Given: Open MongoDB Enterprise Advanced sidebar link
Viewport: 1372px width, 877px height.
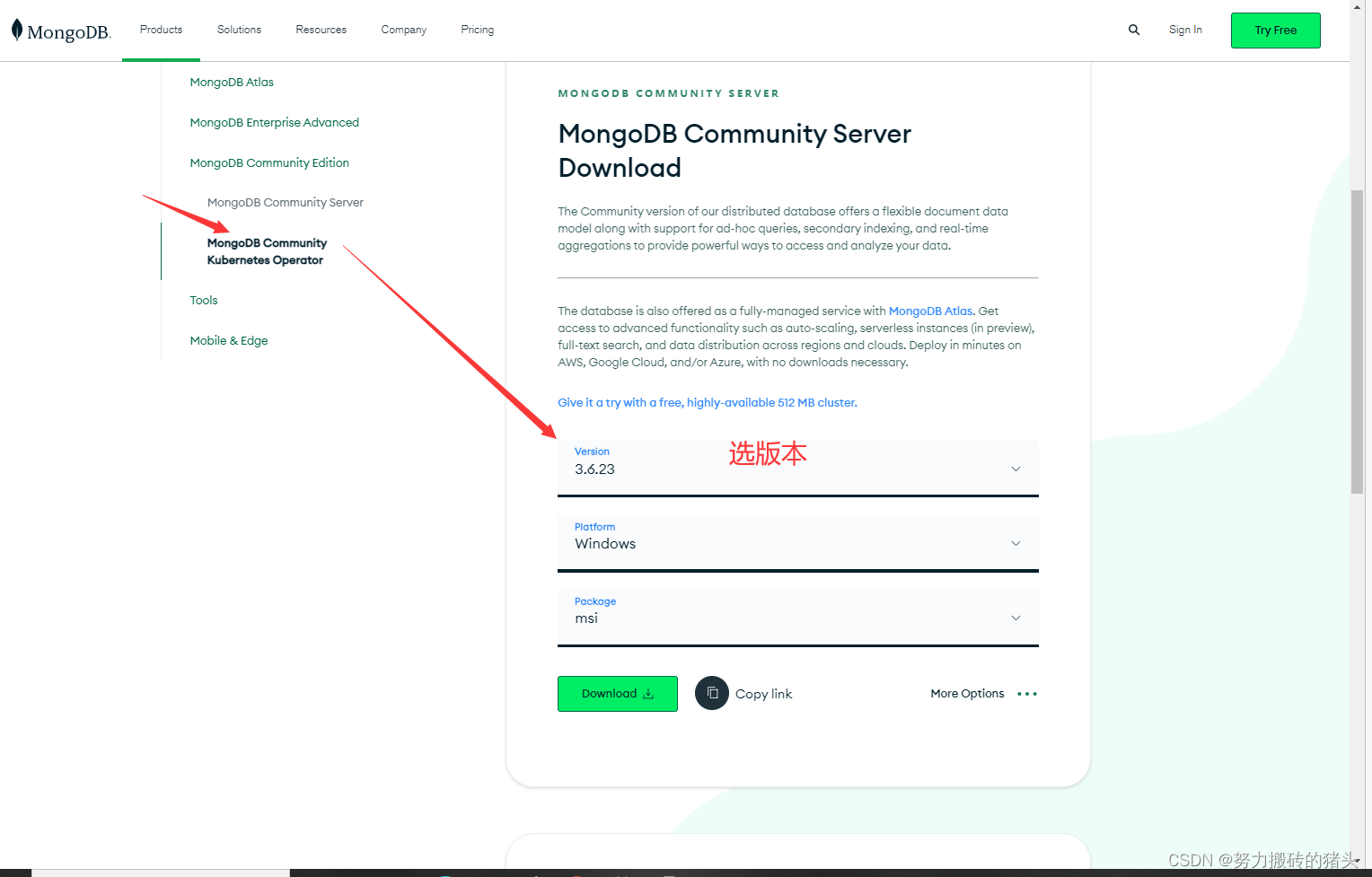Looking at the screenshot, I should 274,122.
